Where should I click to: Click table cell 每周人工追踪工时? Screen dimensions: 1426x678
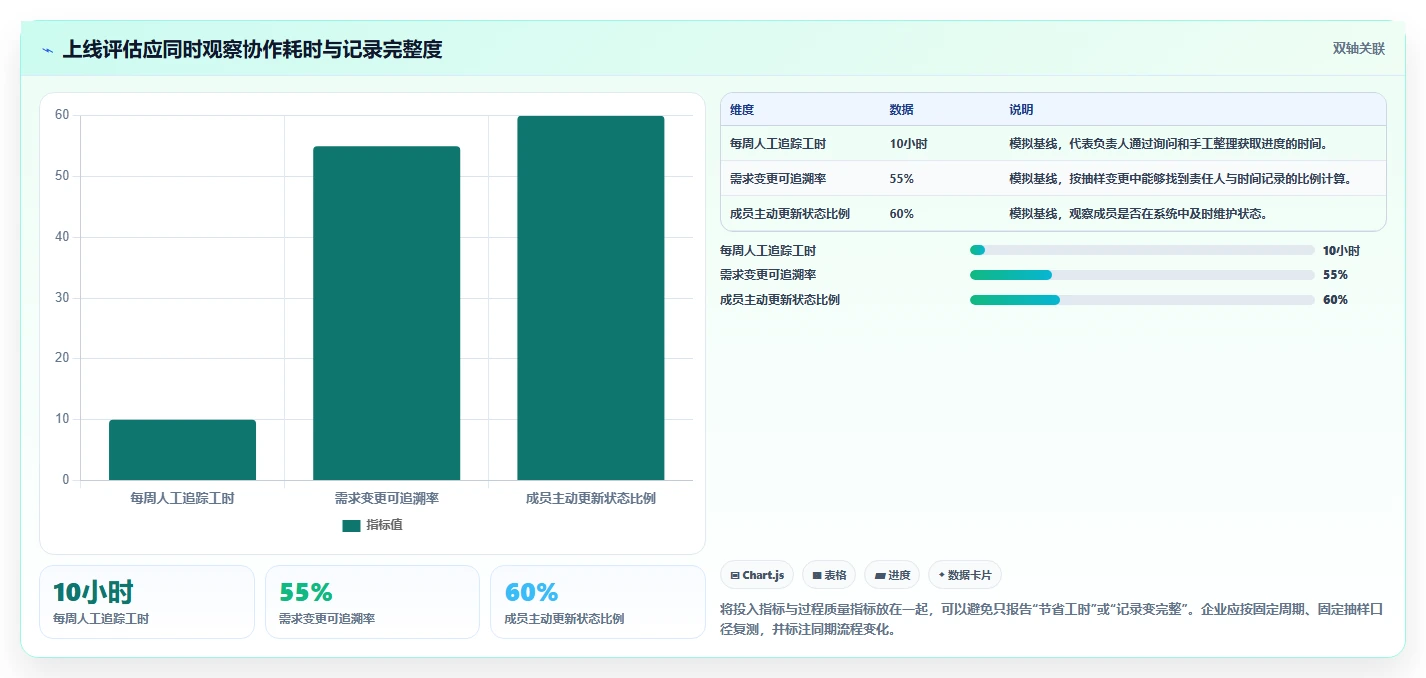778,144
